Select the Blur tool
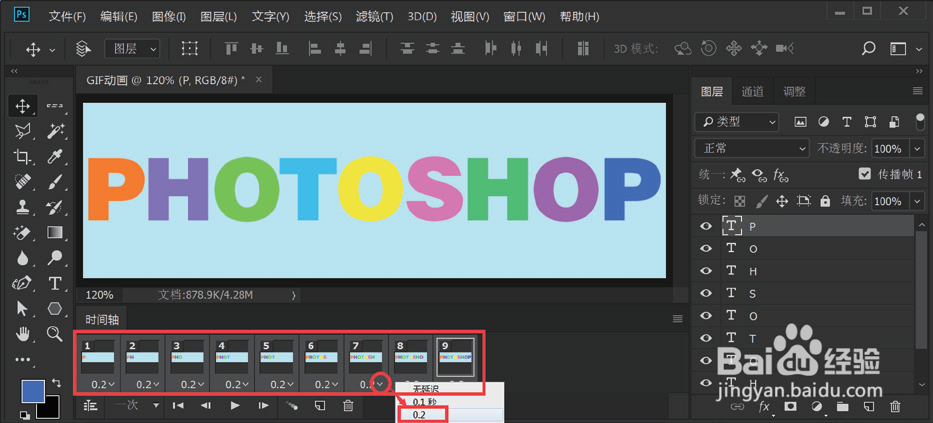This screenshot has width=933, height=423. click(x=23, y=258)
